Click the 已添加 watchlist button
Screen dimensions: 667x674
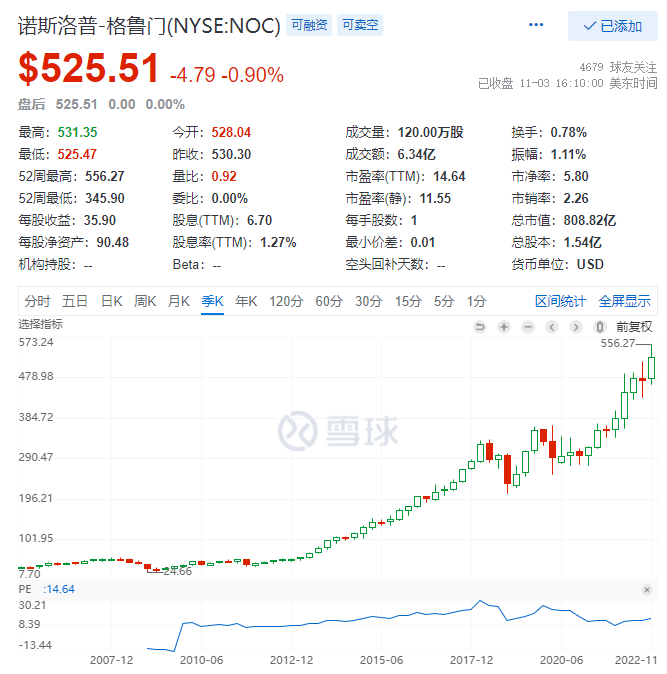tap(612, 26)
